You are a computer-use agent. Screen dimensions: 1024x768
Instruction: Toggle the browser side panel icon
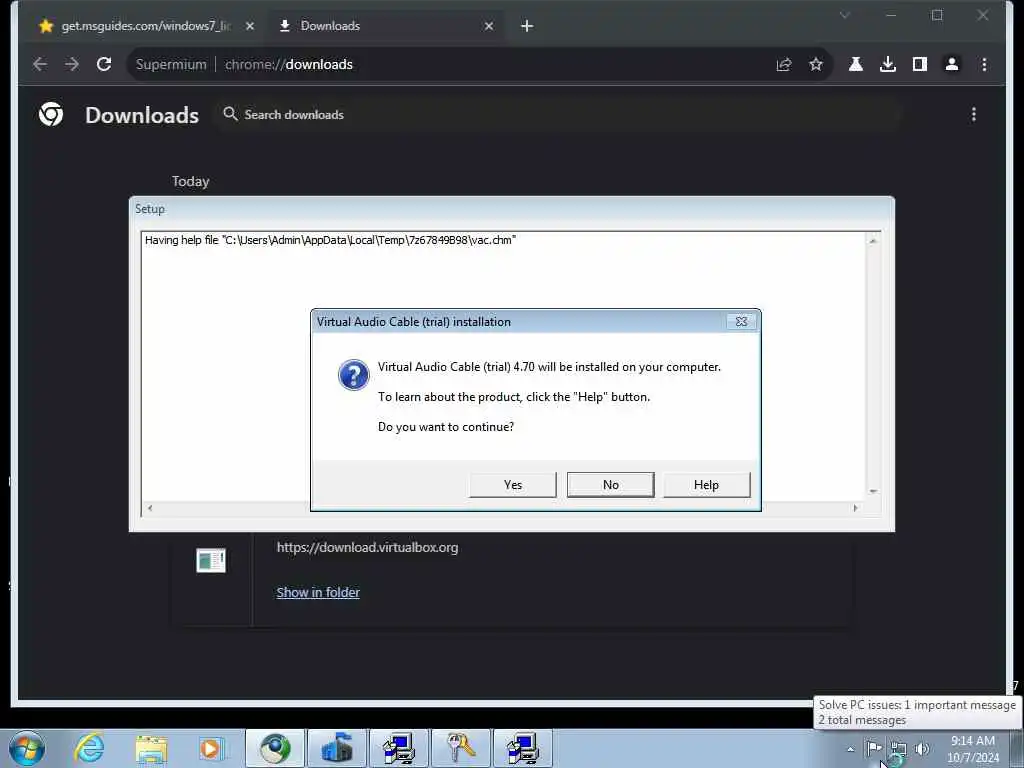click(920, 64)
